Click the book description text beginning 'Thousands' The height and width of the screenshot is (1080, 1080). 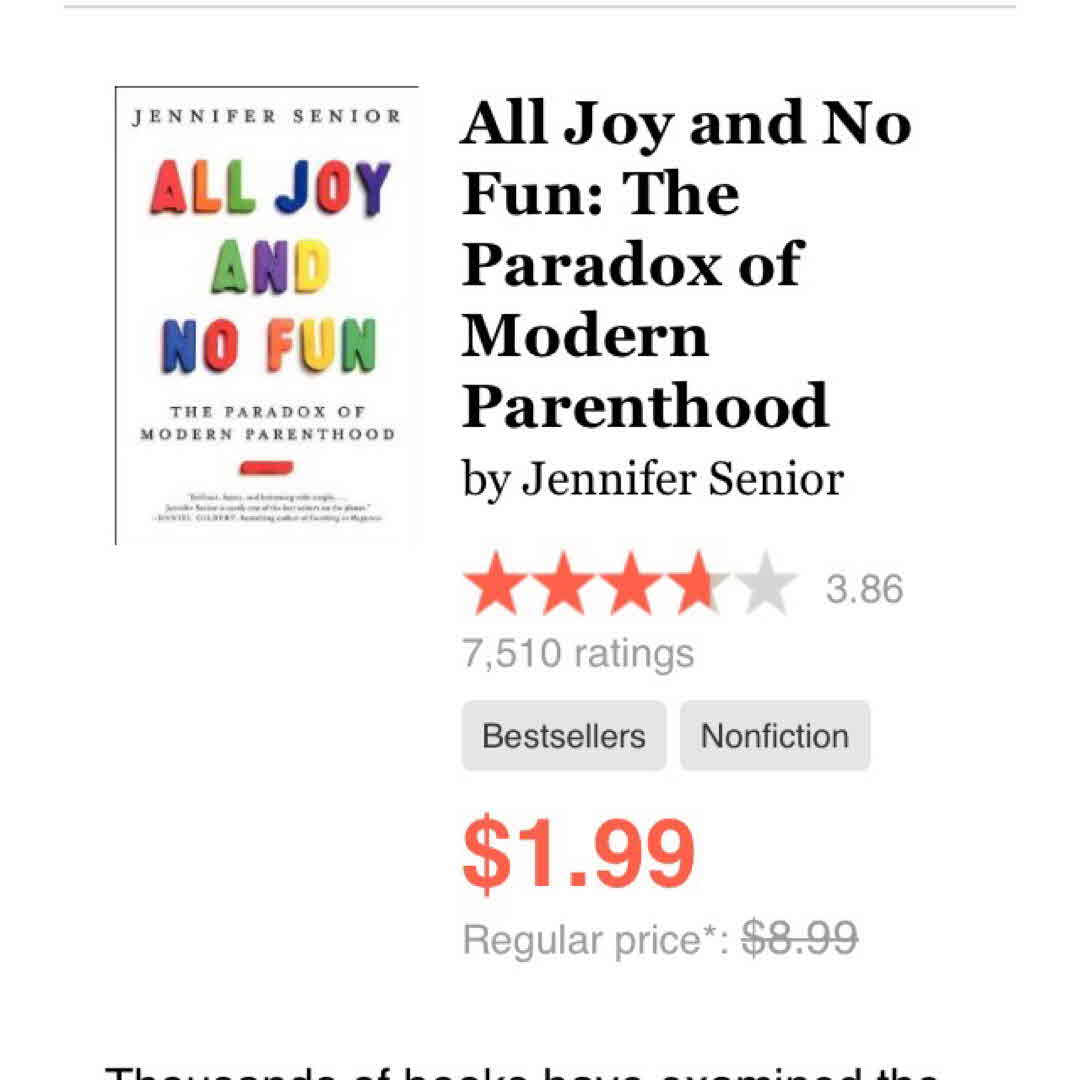coord(522,1068)
